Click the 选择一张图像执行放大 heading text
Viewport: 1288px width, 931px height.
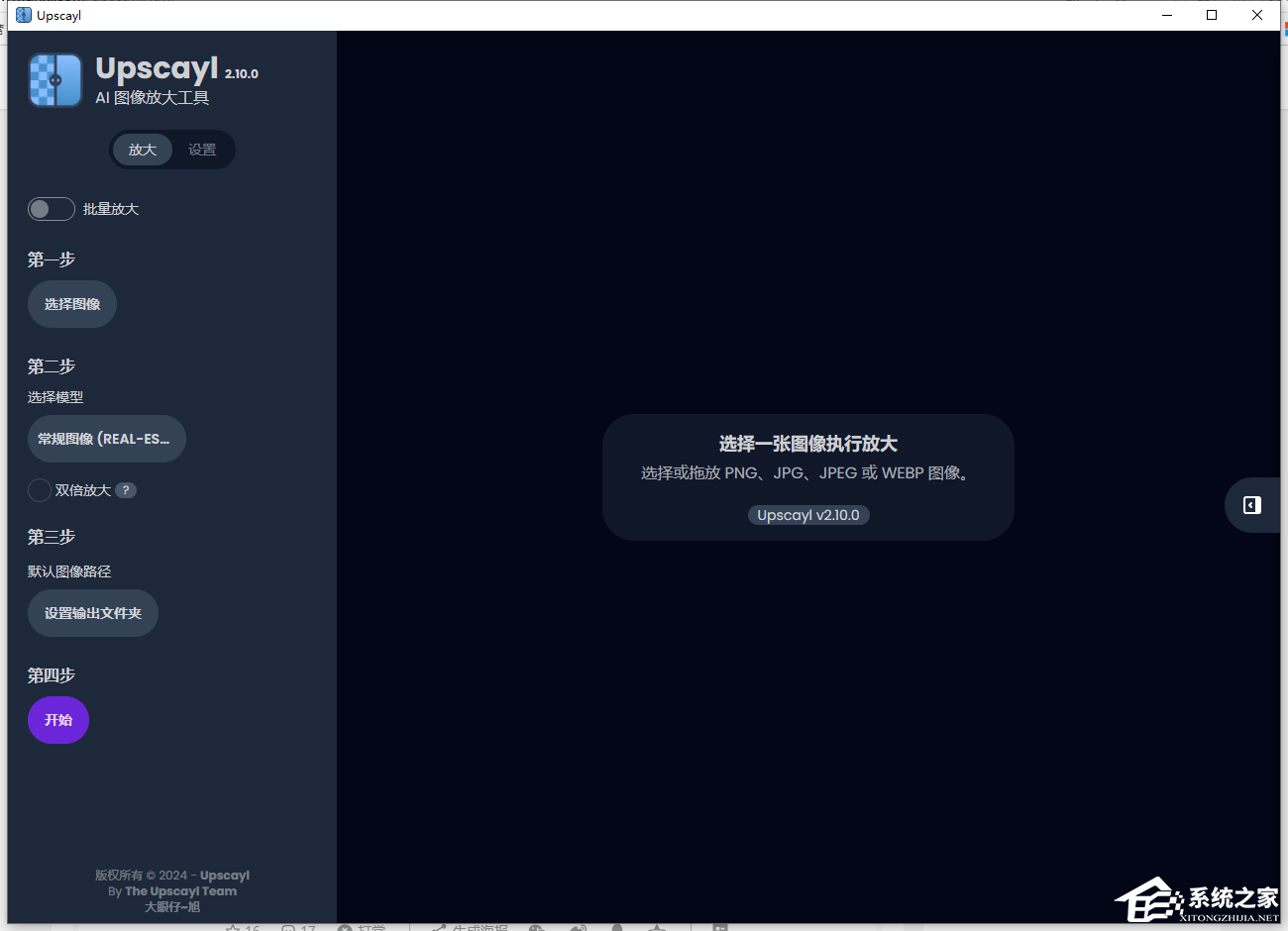pos(808,444)
